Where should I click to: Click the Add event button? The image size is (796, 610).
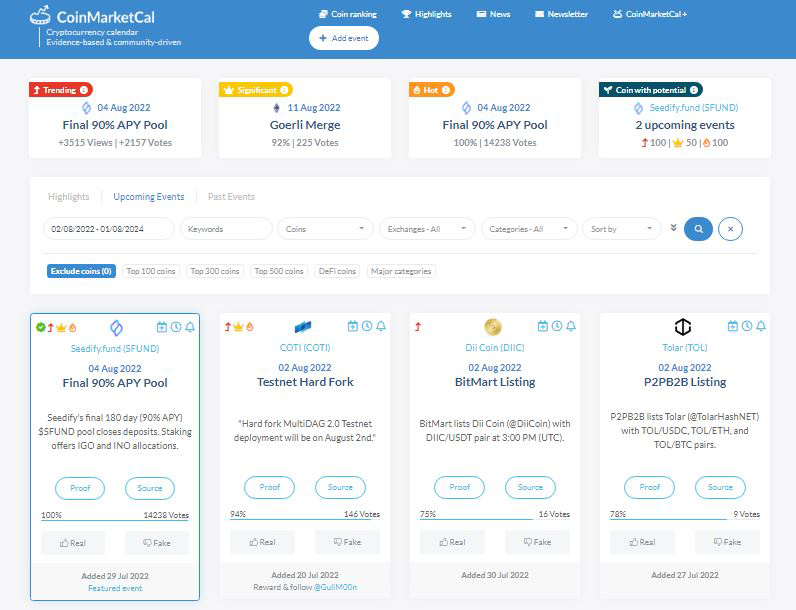tap(344, 38)
